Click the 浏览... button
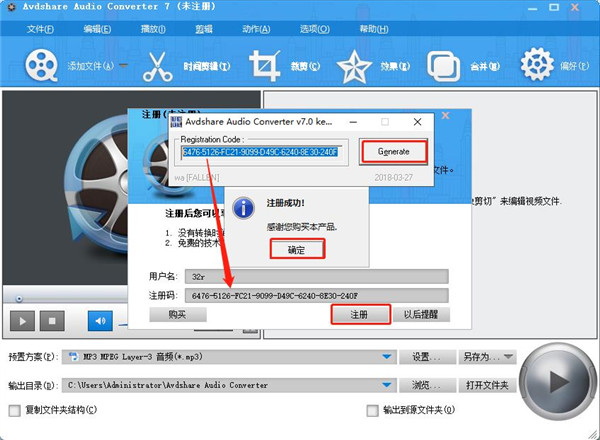Image resolution: width=600 pixels, height=440 pixels. (427, 385)
